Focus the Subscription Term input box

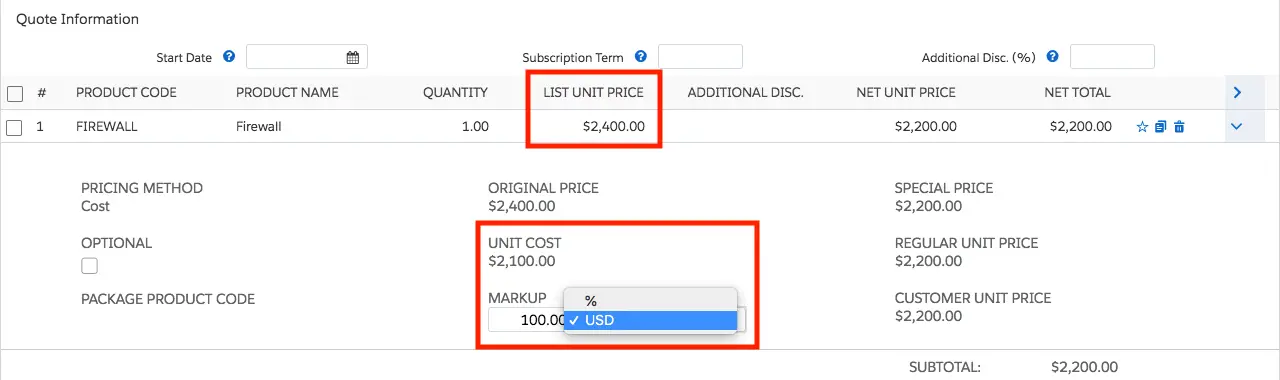pos(700,57)
